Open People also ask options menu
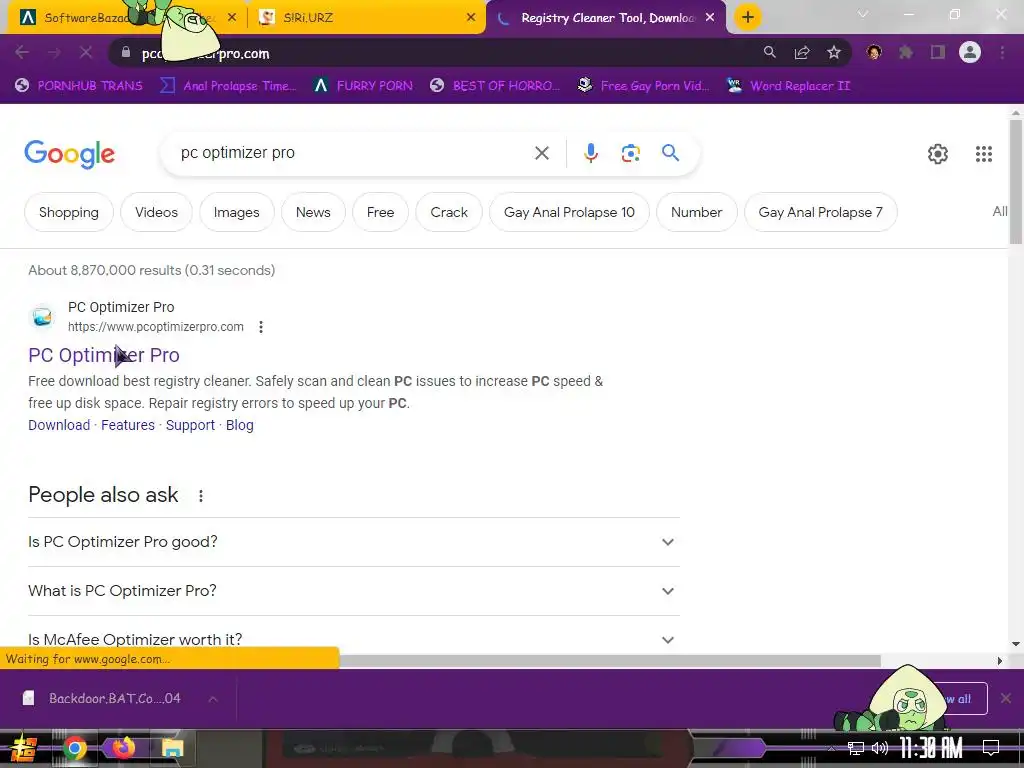 [200, 496]
